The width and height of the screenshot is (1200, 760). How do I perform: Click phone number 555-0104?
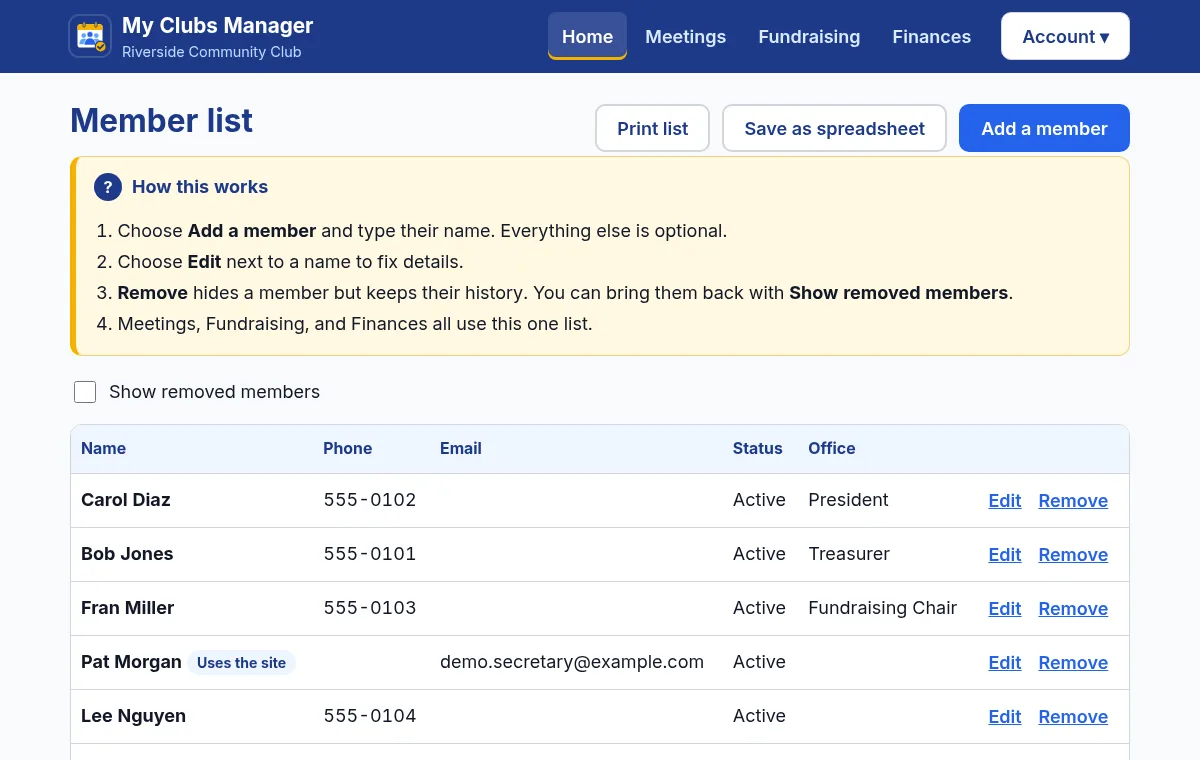pos(369,716)
